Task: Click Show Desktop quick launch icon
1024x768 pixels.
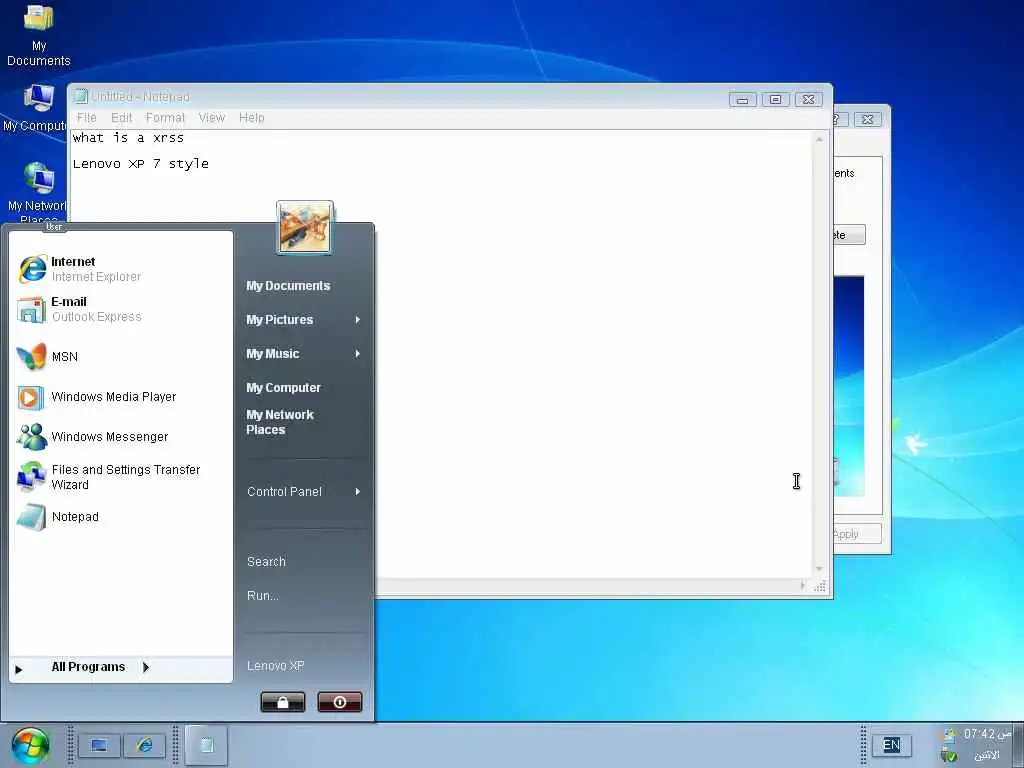Action: click(99, 745)
